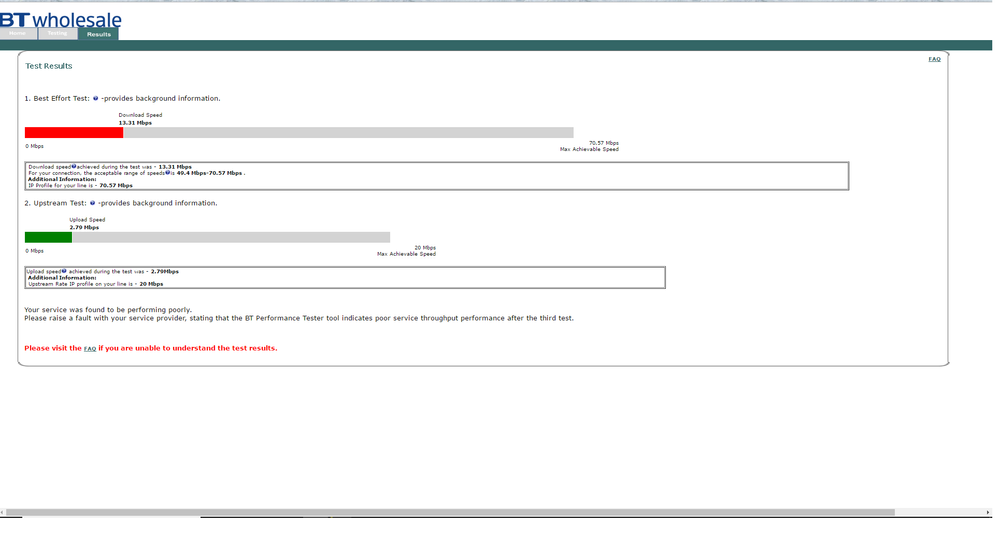Click the horizontal scrollbar thumb
Screen dimensions: 999x560
[450, 512]
